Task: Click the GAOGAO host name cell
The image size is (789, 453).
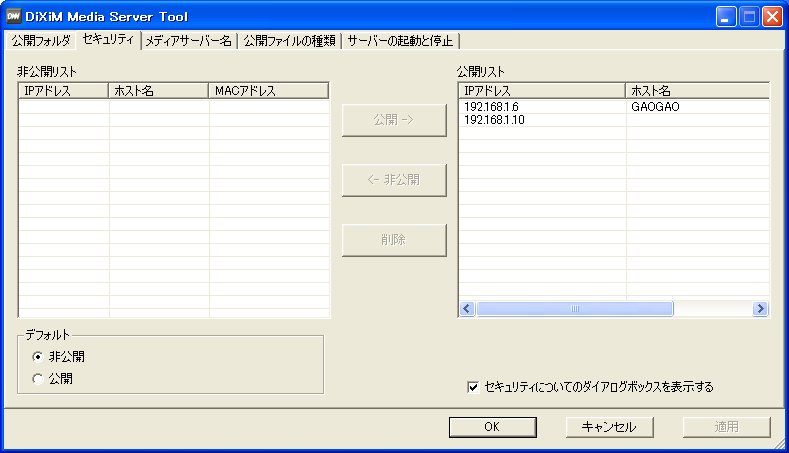Action: [655, 107]
